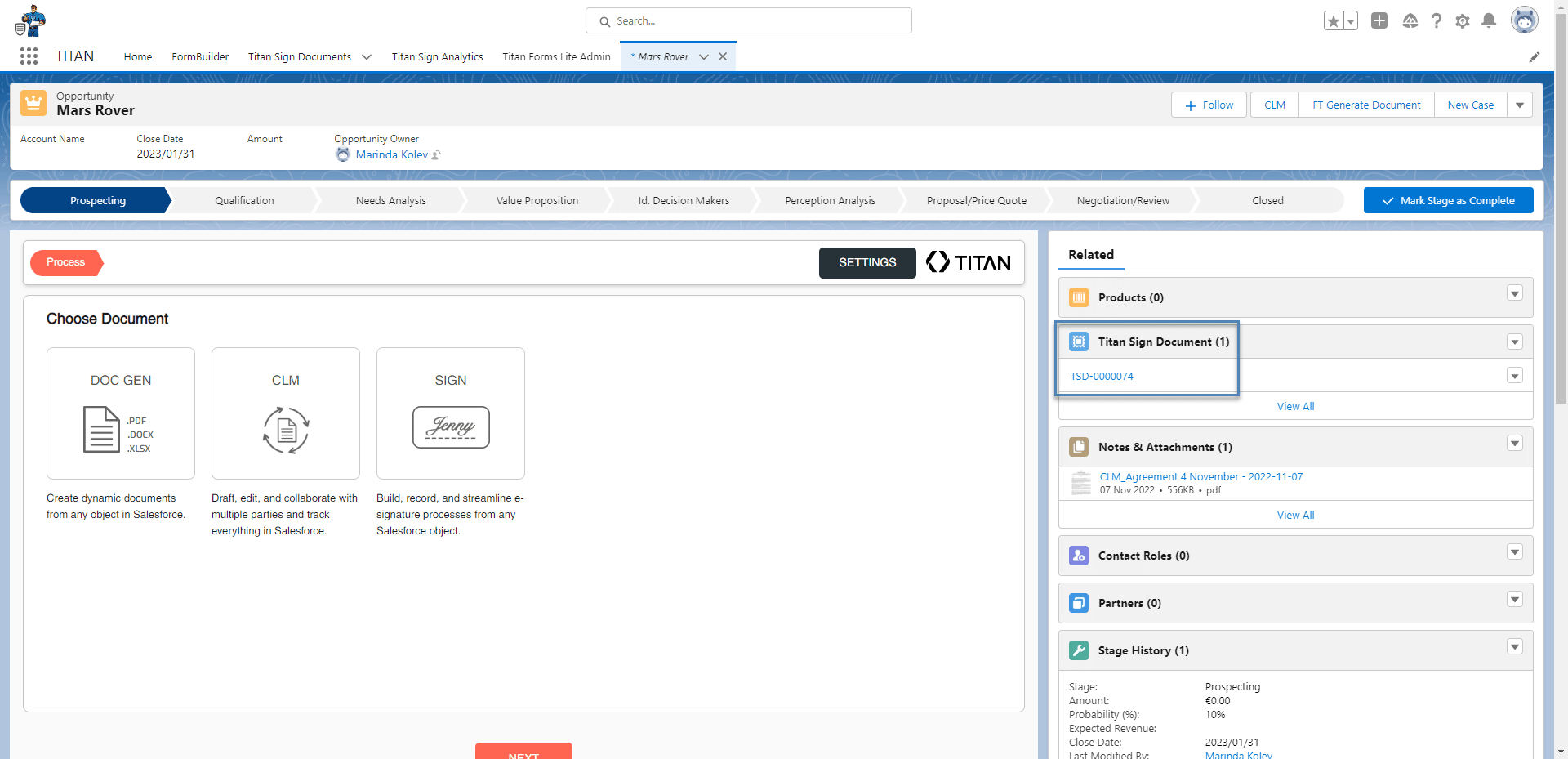1568x759 pixels.
Task: Open the CLM_Agreement 4 November attachment link
Action: 1200,476
